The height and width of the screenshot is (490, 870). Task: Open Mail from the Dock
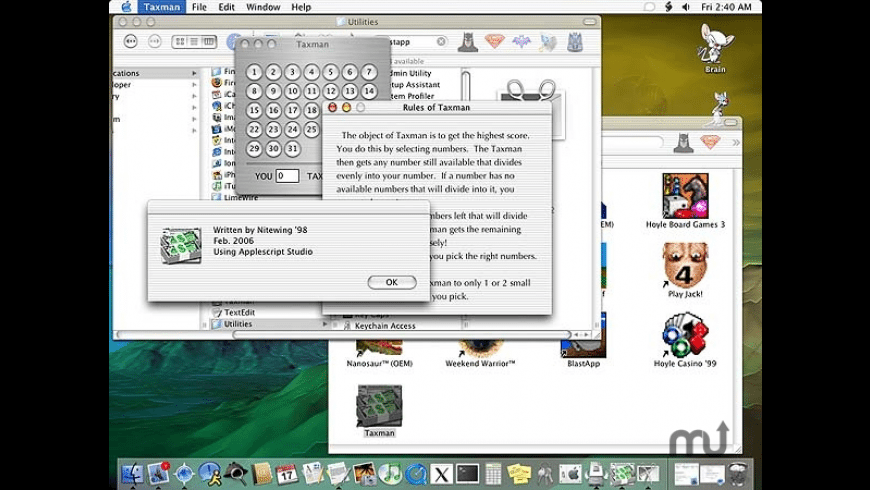[x=159, y=473]
